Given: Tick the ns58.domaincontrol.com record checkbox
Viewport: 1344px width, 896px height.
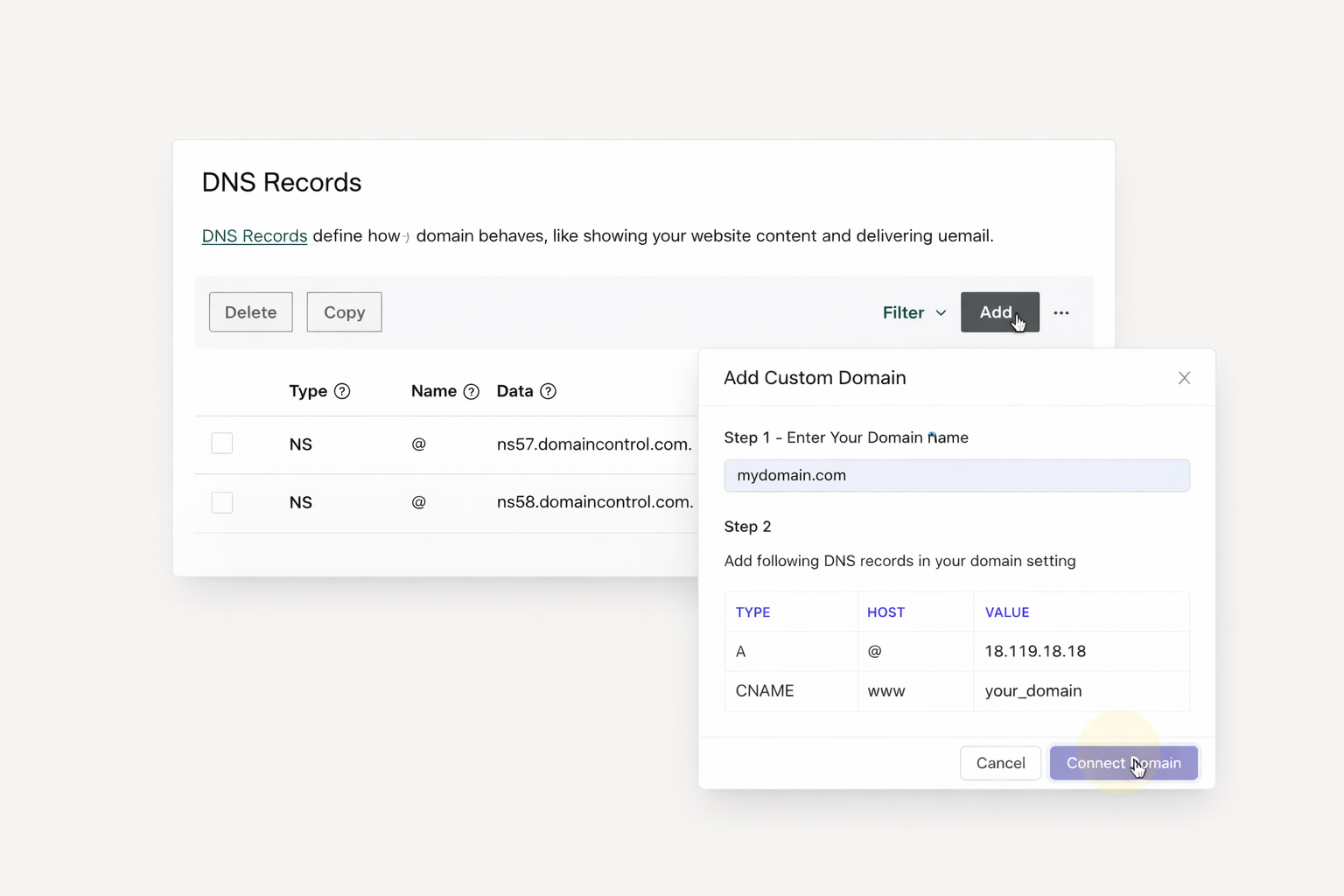Looking at the screenshot, I should 222,502.
